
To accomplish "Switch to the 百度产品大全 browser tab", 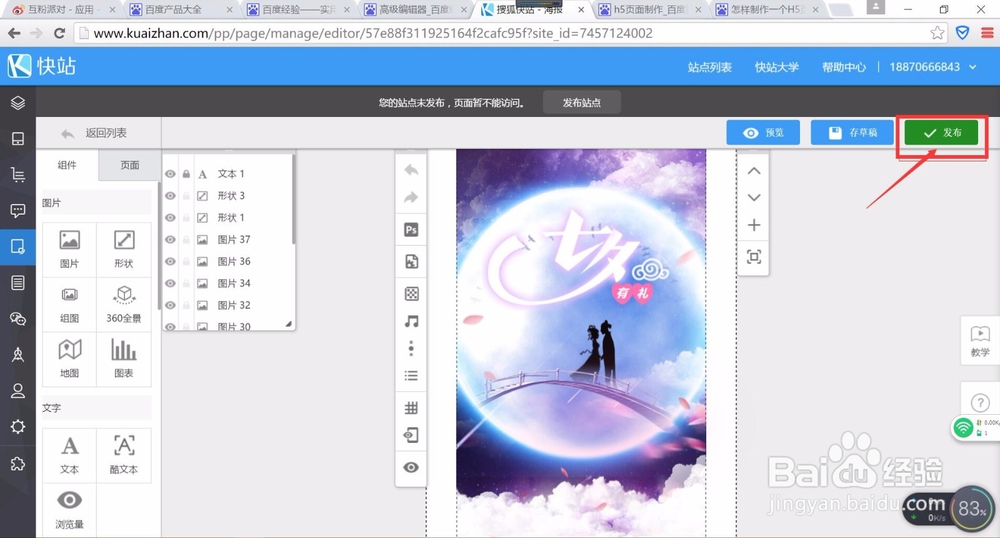I will tap(182, 10).
